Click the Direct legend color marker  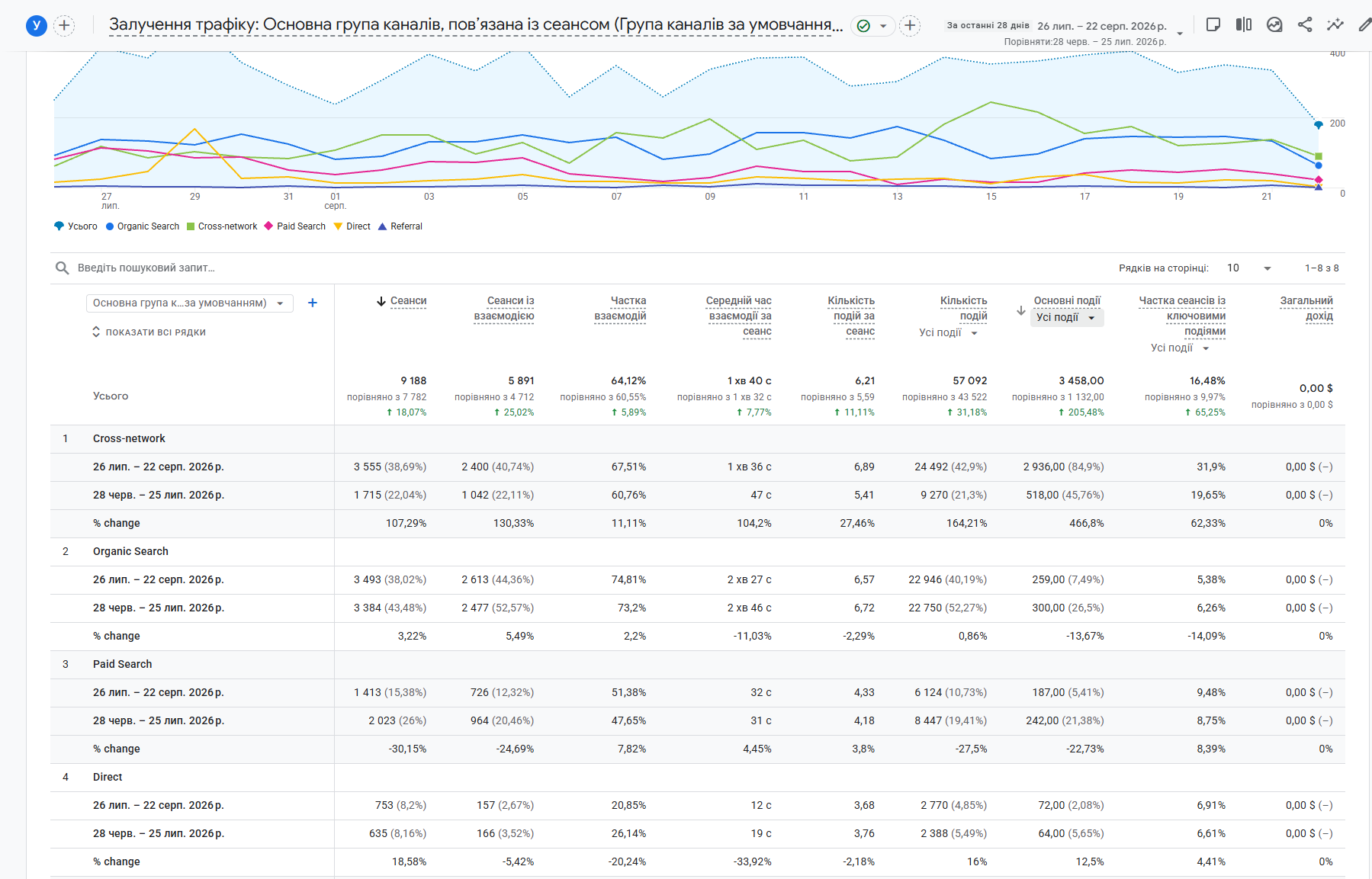[x=338, y=226]
